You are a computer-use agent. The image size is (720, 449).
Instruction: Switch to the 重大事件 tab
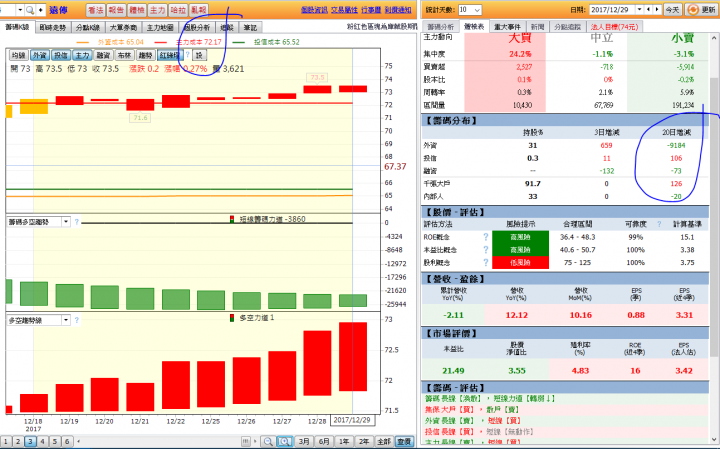(x=507, y=27)
